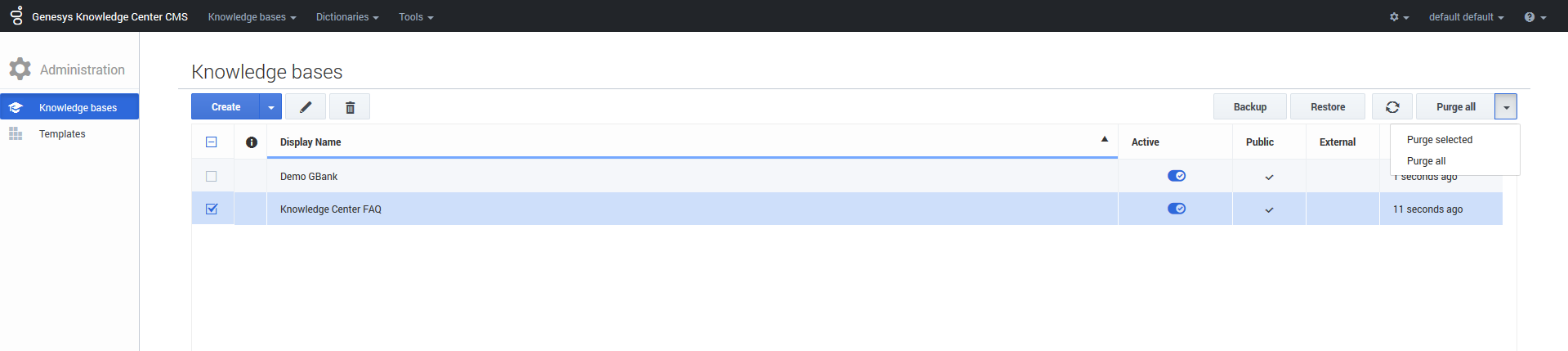The height and width of the screenshot is (351, 1568).
Task: Click the Restore button
Action: [x=1327, y=107]
